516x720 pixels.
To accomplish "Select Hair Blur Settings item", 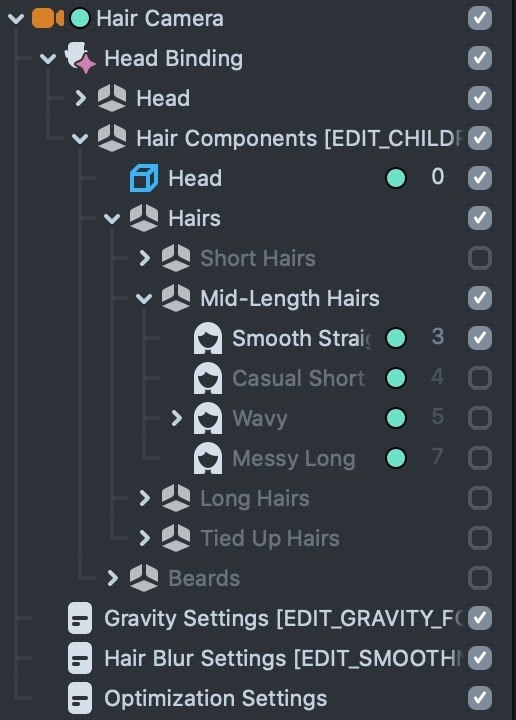I will pyautogui.click(x=284, y=658).
